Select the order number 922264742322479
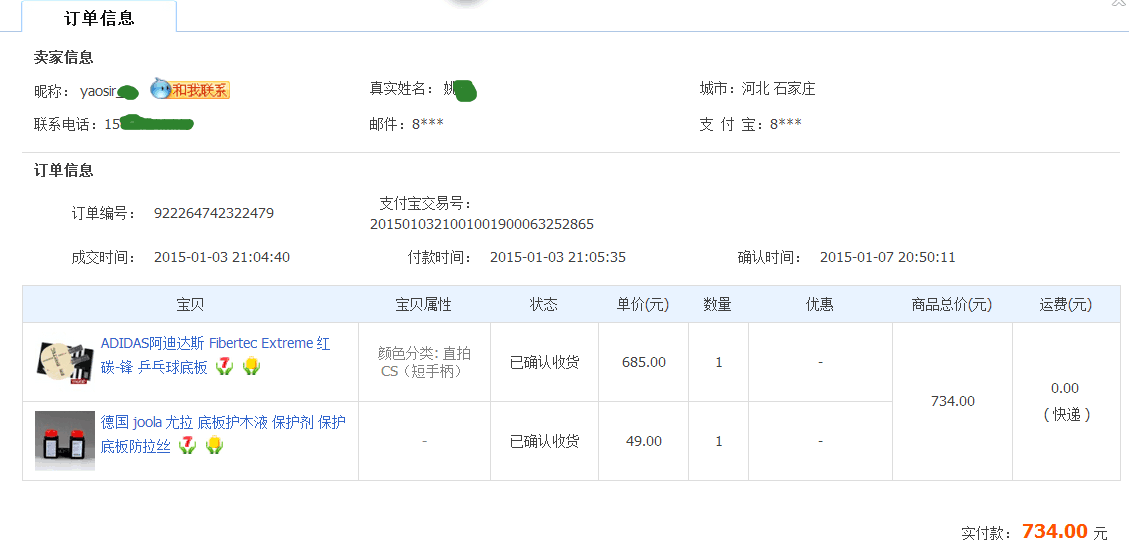Viewport: 1129px width, 545px height. tap(213, 213)
